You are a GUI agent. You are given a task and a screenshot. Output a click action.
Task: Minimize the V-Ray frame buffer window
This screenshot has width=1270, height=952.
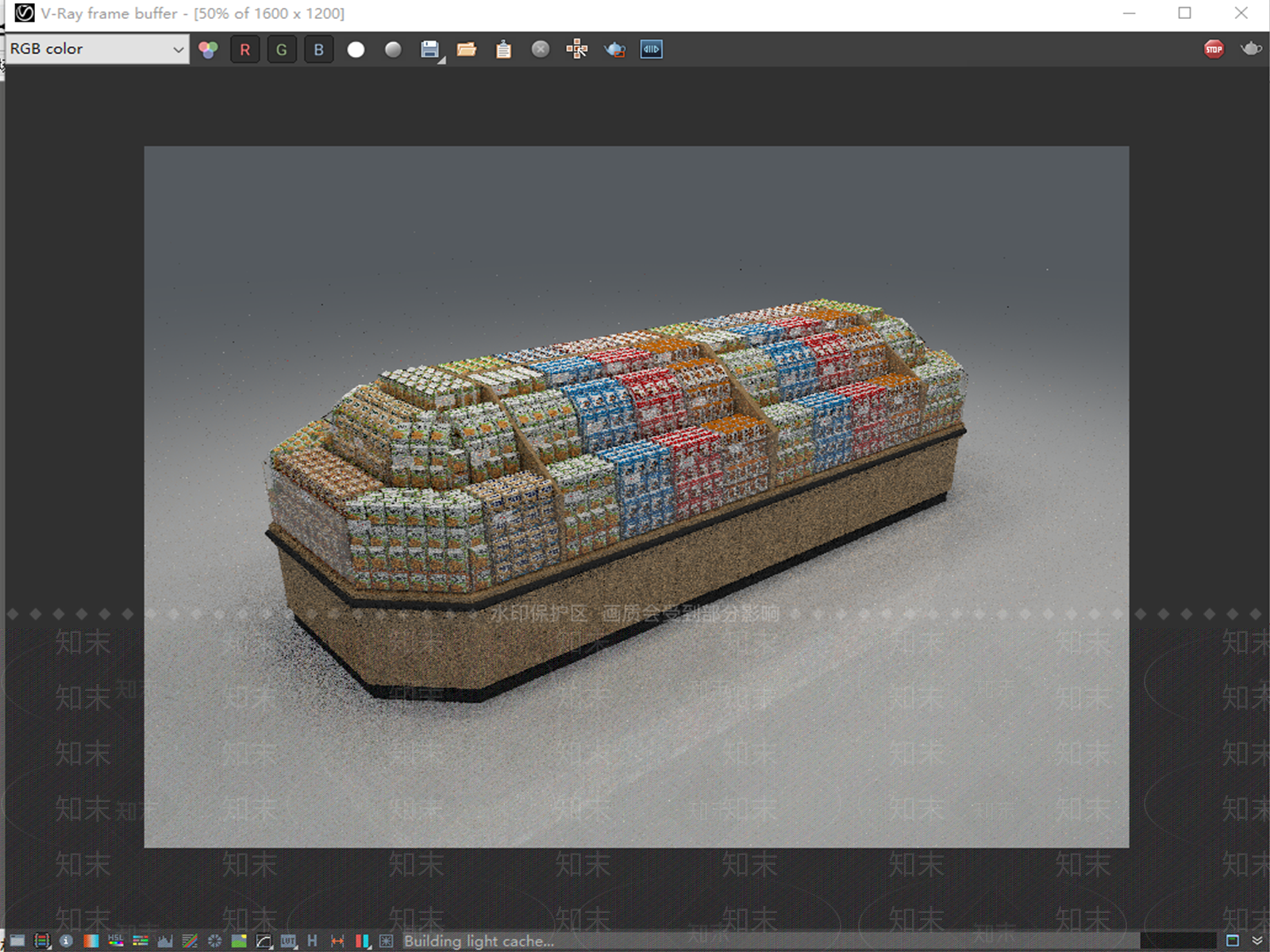pyautogui.click(x=1130, y=13)
